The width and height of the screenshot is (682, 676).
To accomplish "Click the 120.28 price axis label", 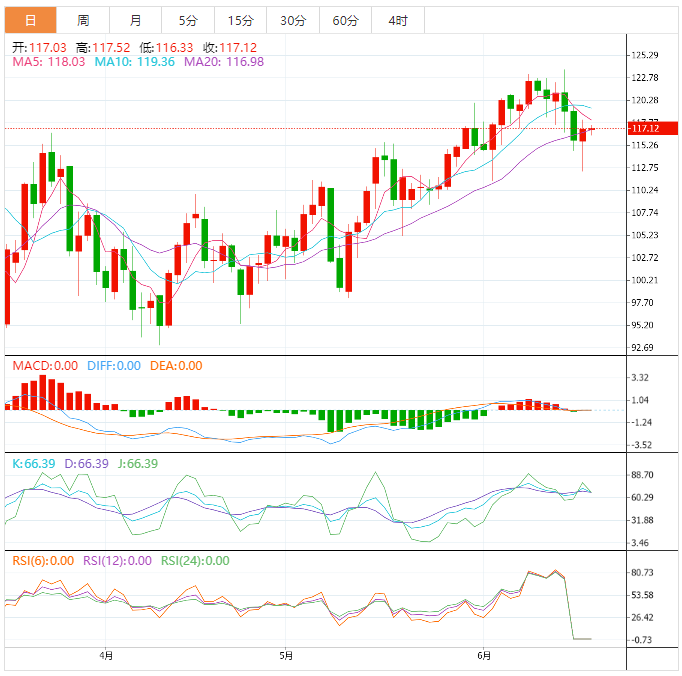I will click(645, 100).
